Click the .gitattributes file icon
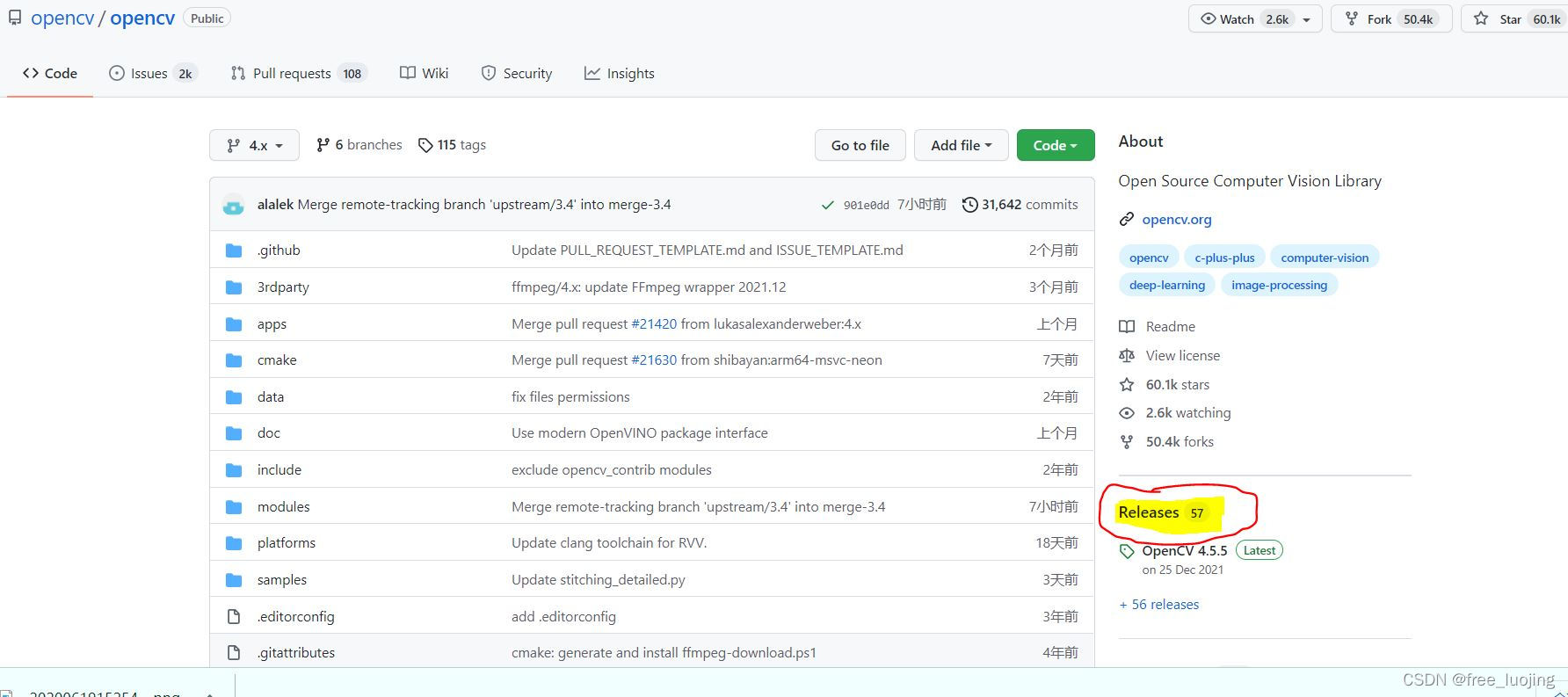 point(234,653)
